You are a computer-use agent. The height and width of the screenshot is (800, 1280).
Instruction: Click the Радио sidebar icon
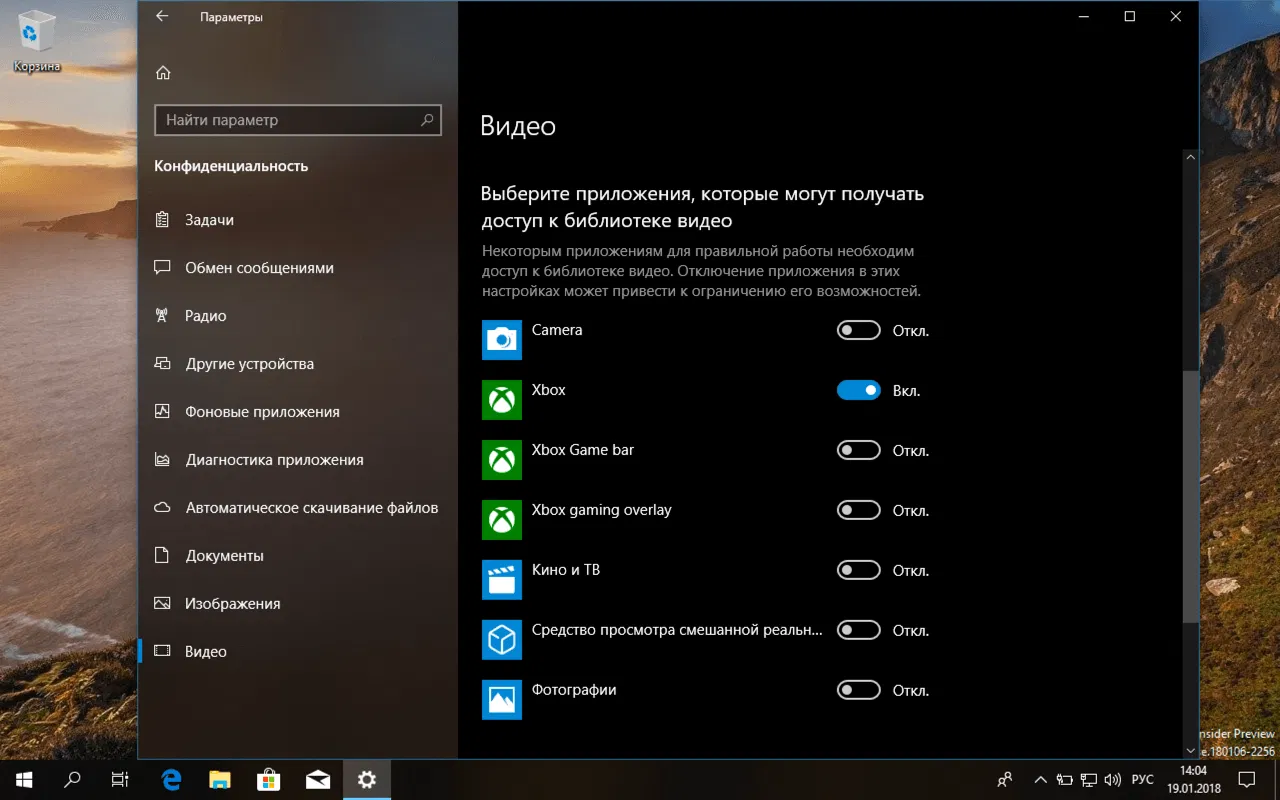(163, 315)
